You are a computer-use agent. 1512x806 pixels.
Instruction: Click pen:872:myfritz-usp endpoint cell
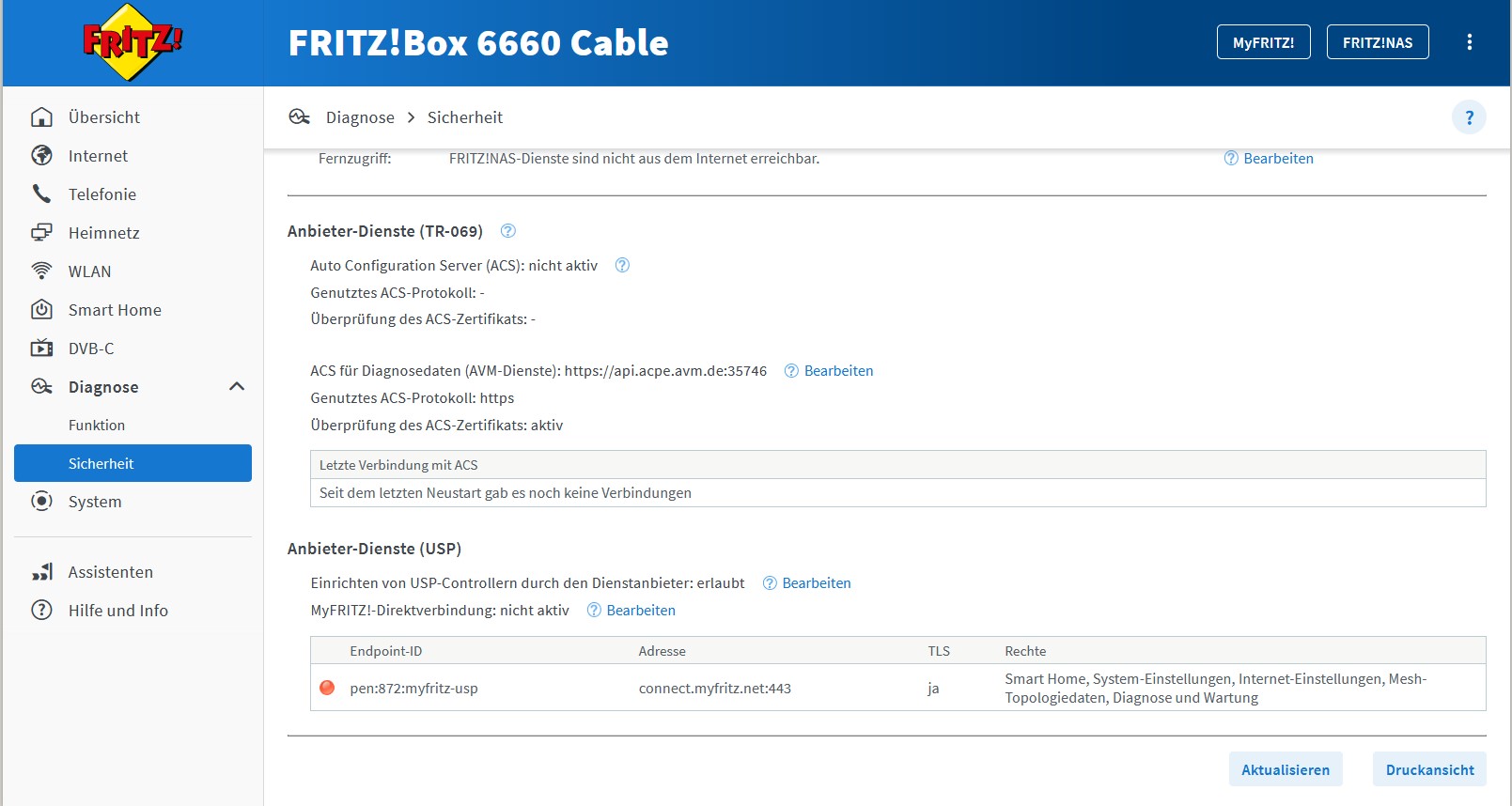[x=413, y=689]
